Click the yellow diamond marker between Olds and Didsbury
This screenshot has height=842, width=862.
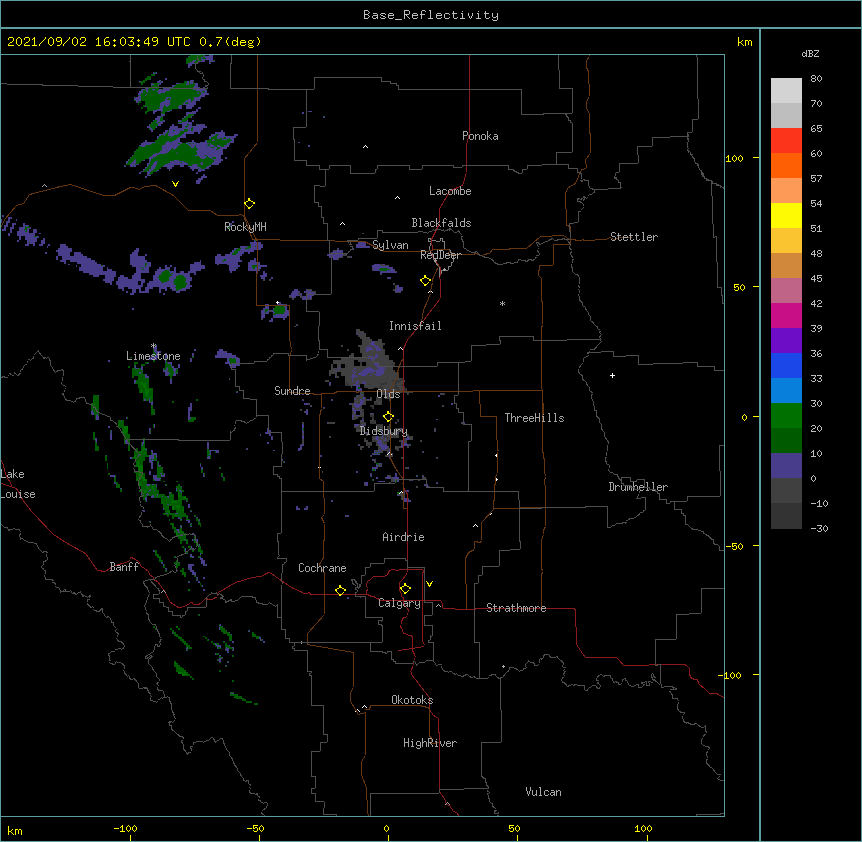coord(388,416)
